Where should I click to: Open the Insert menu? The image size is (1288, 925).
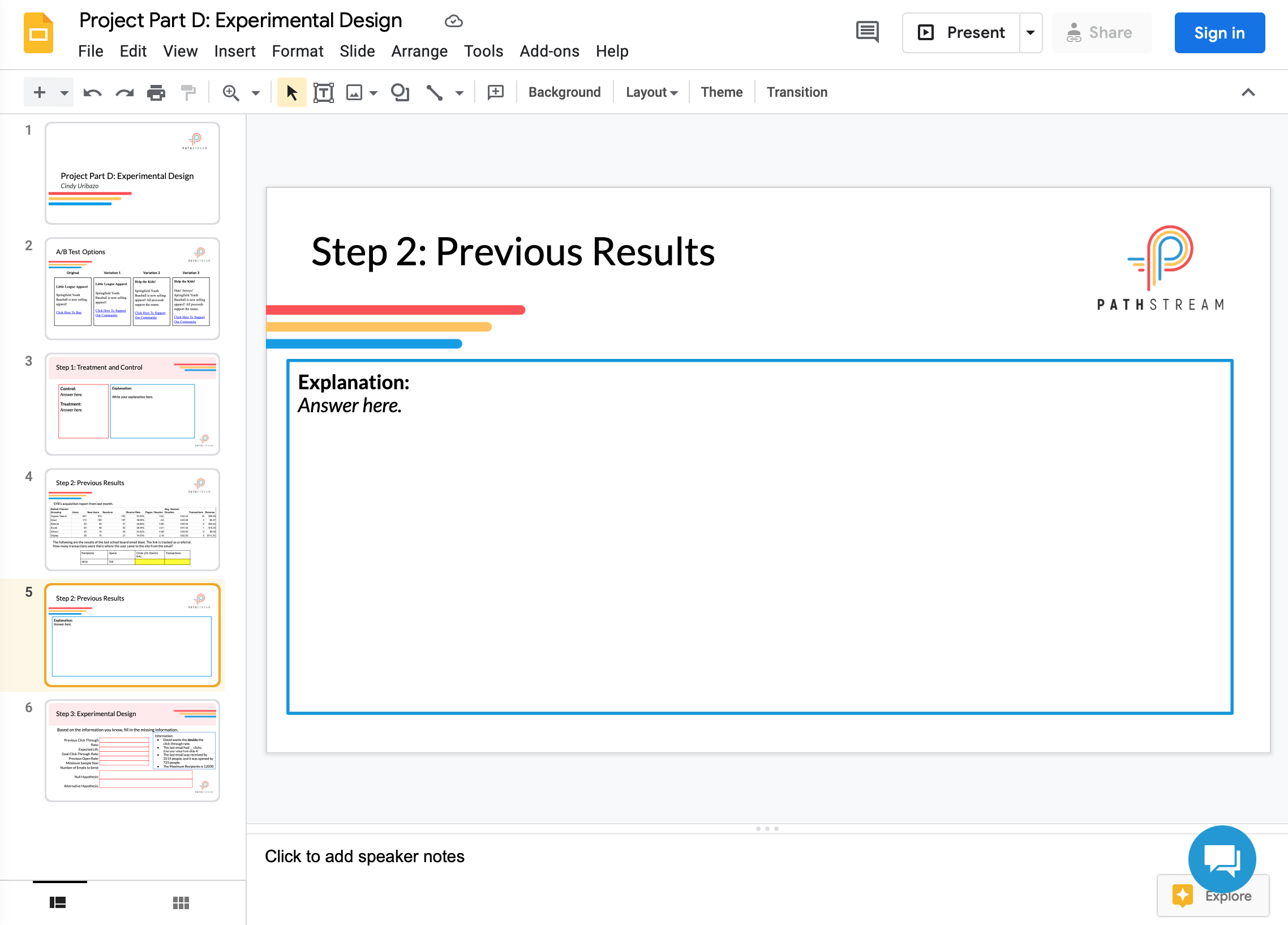coord(234,51)
